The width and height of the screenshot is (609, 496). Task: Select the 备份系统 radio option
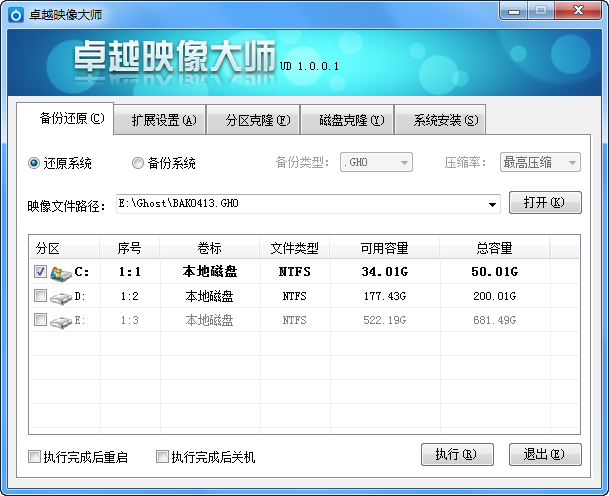tap(138, 163)
